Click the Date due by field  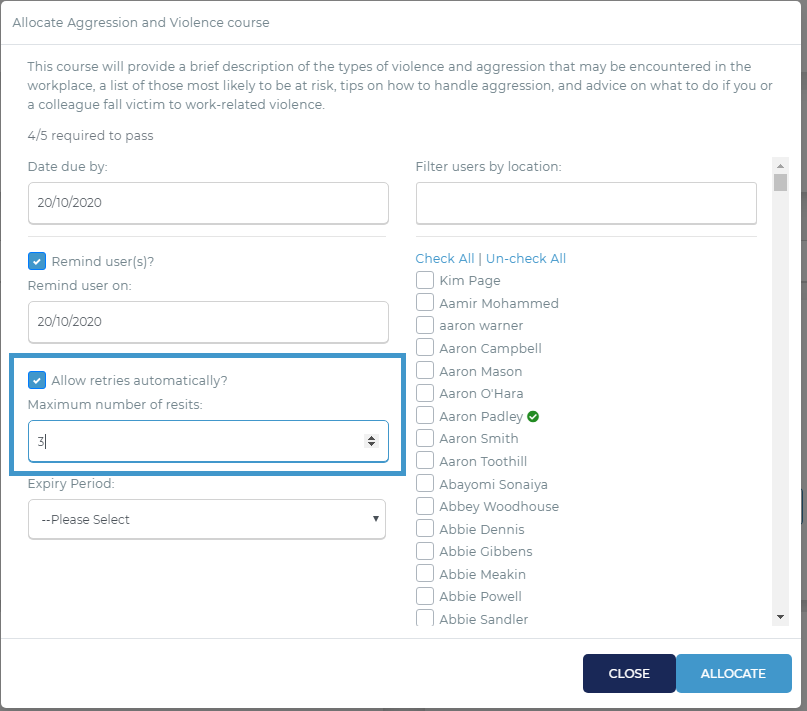pos(208,203)
